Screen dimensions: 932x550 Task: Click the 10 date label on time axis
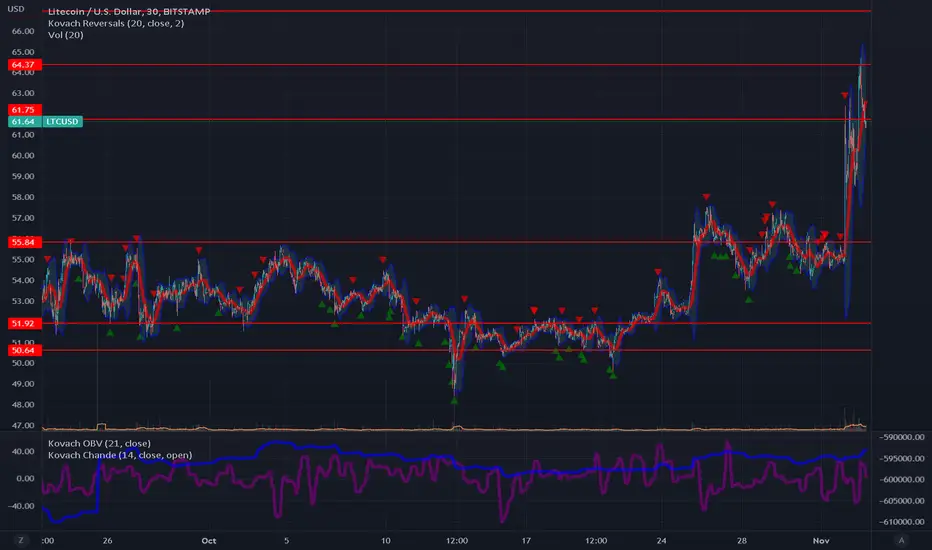click(x=386, y=540)
